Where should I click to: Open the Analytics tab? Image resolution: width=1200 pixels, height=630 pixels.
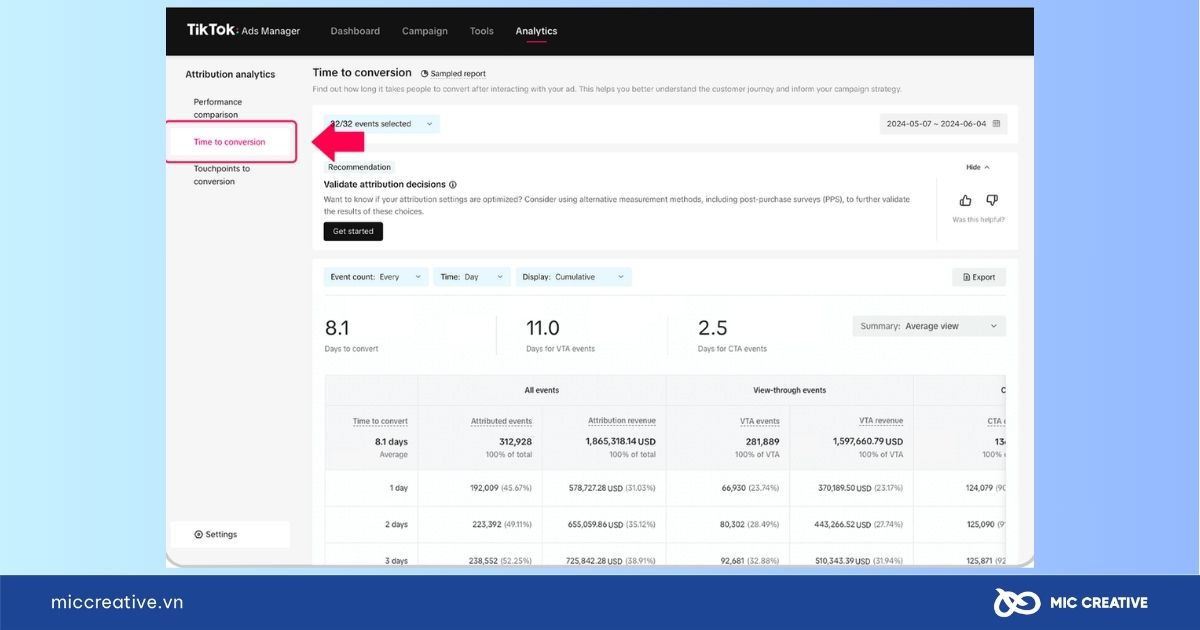pyautogui.click(x=536, y=31)
